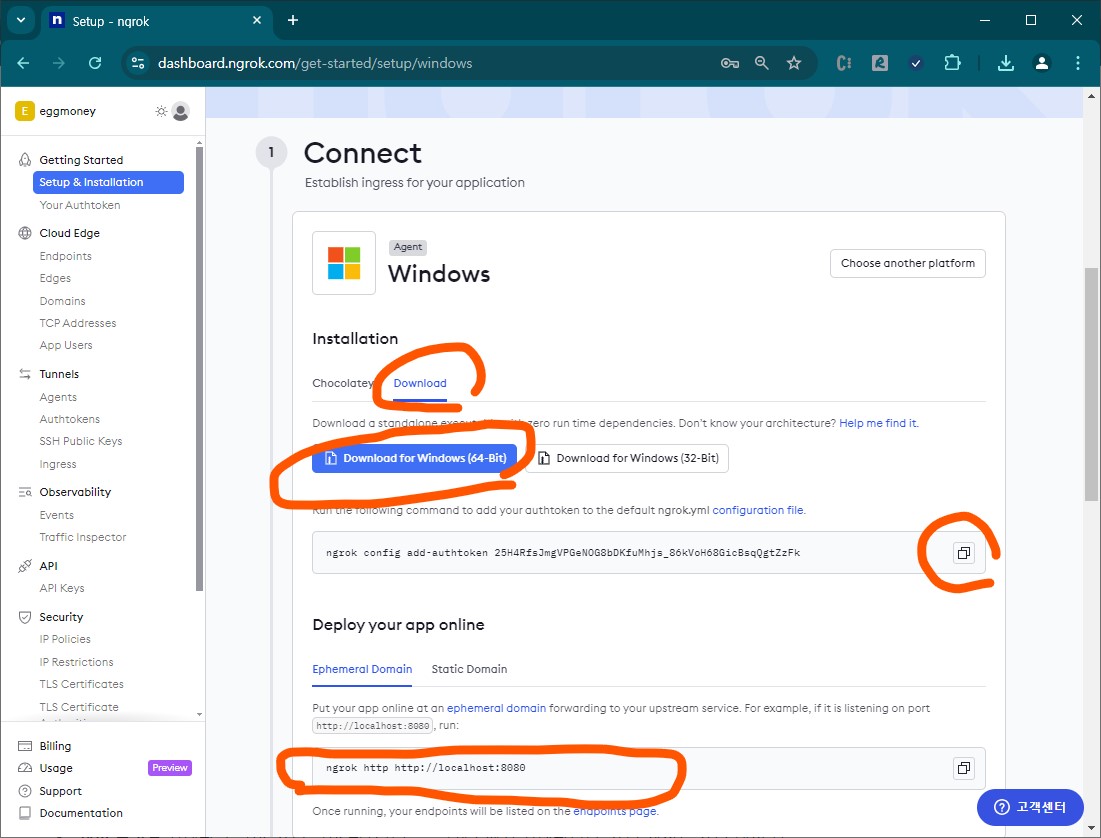The height and width of the screenshot is (838, 1101).
Task: Click the Support question mark icon
Action: [25, 791]
